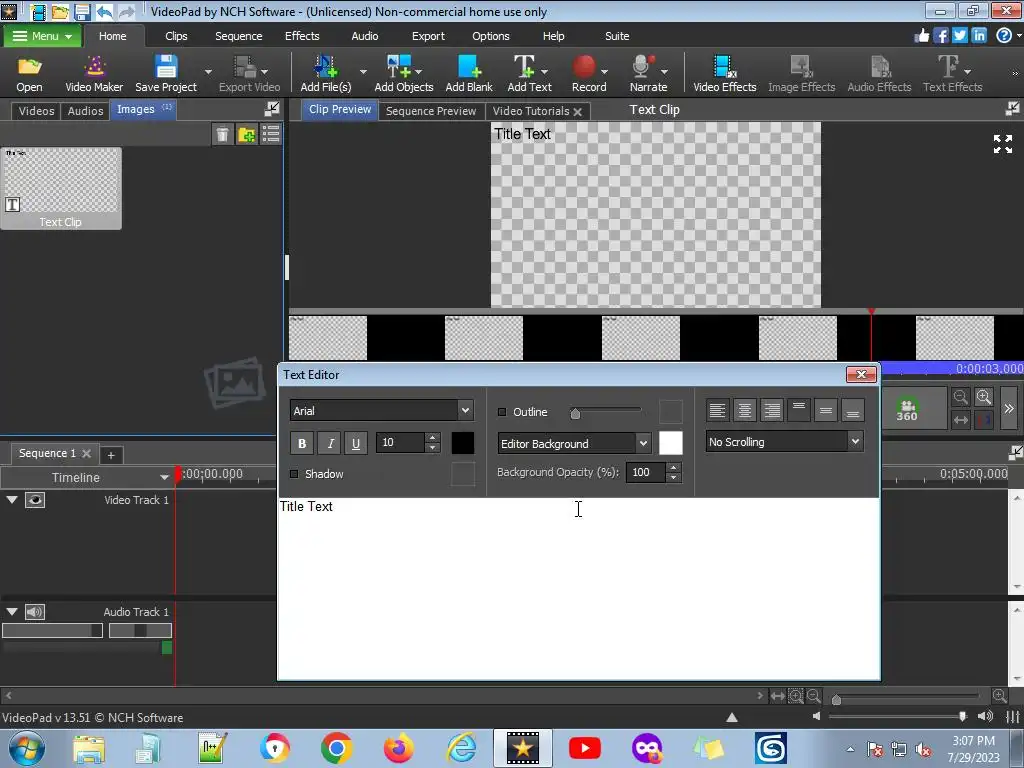Click the thumbs-up like icon

point(921,35)
